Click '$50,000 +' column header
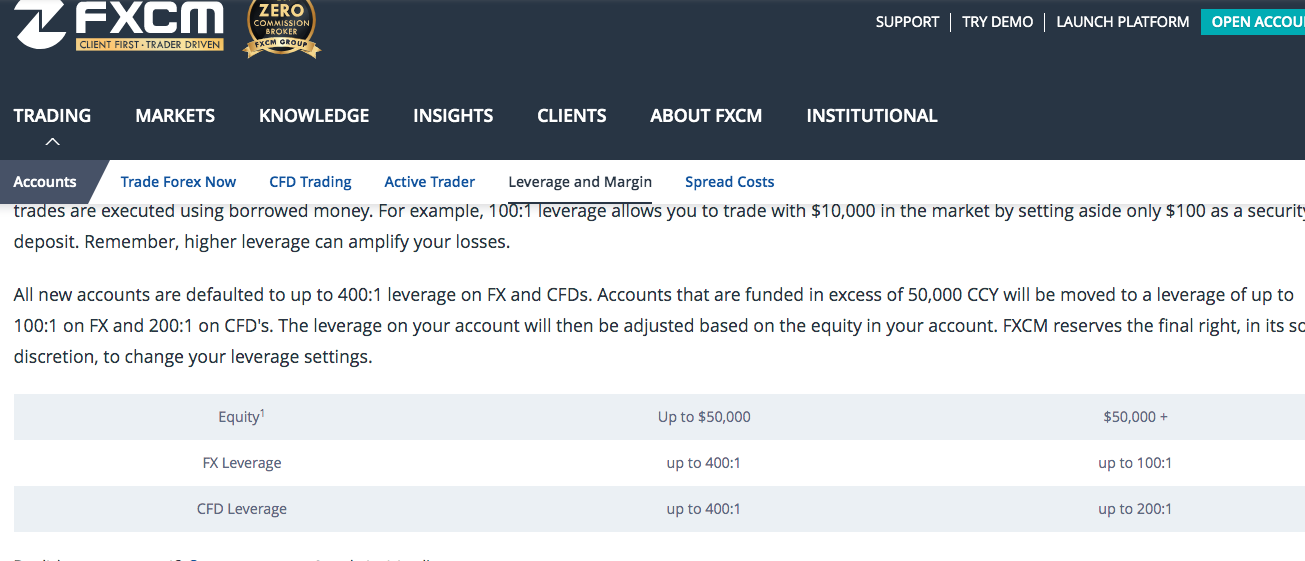This screenshot has height=561, width=1305. 1135,417
